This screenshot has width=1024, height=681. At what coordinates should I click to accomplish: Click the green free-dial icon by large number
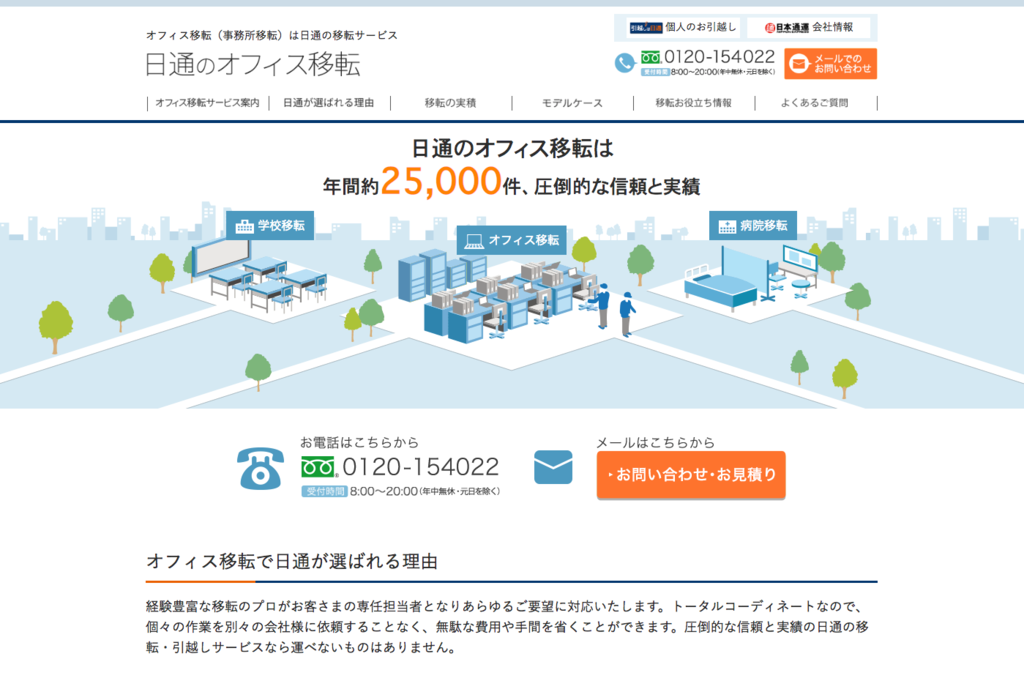coord(319,467)
